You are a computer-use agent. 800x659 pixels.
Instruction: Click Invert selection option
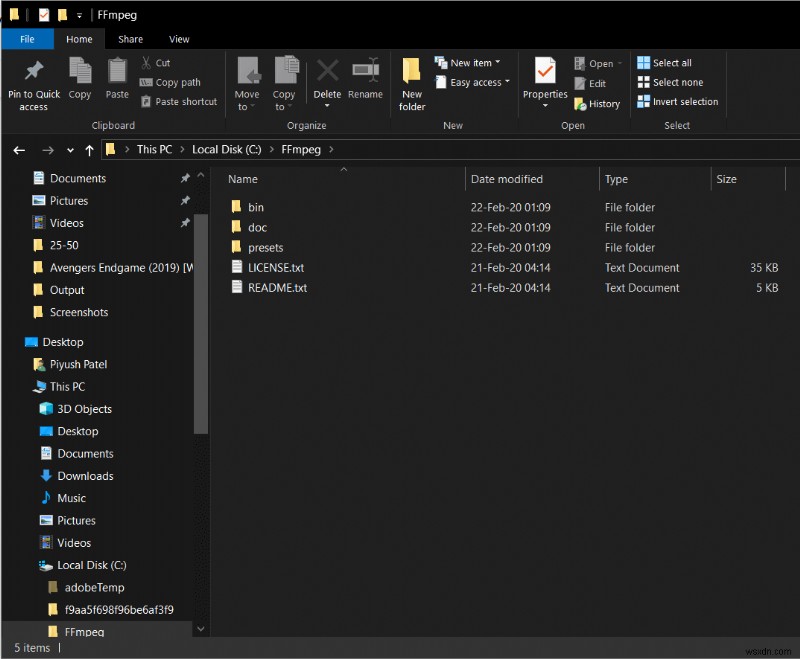coord(677,101)
